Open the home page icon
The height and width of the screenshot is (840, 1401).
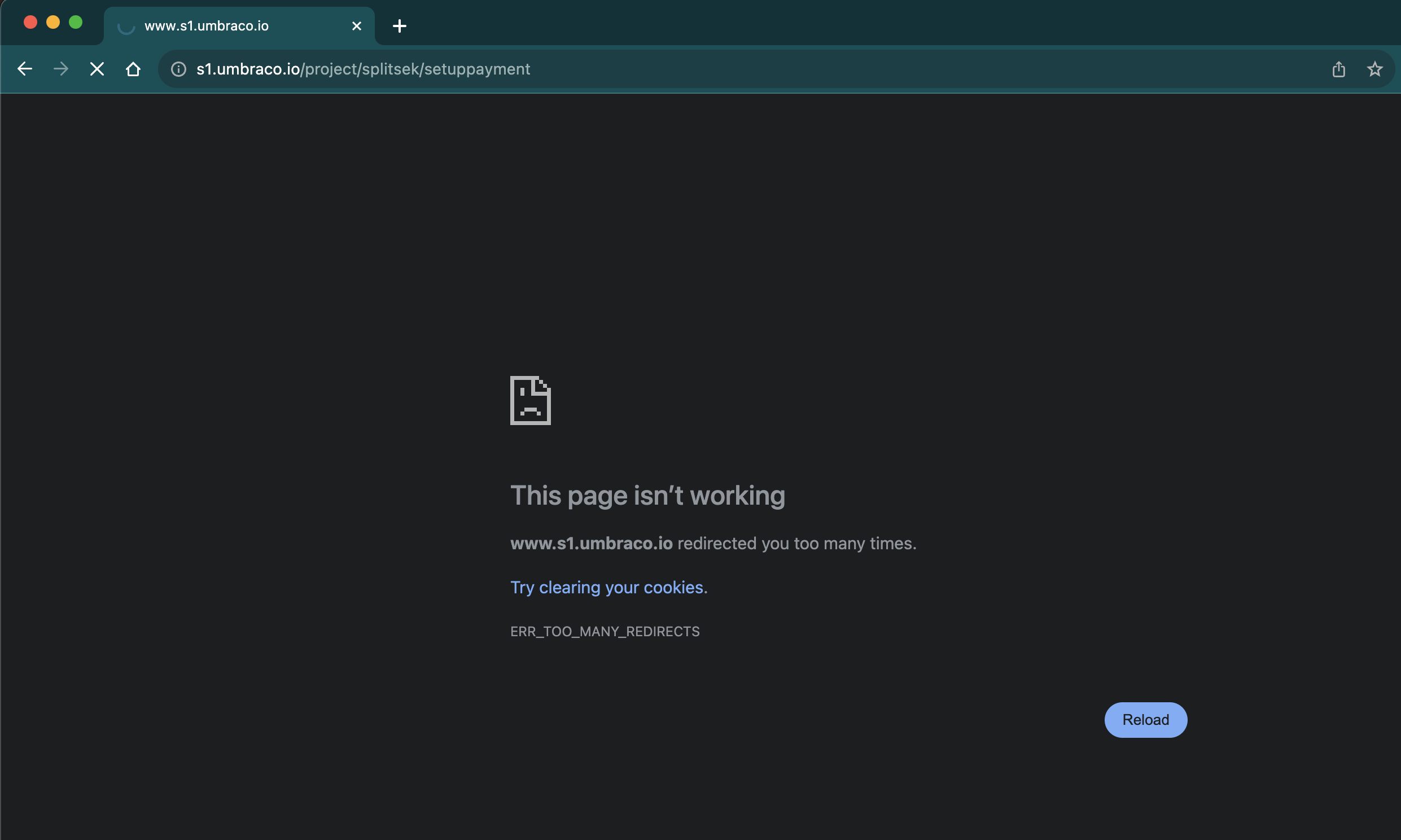click(x=133, y=69)
